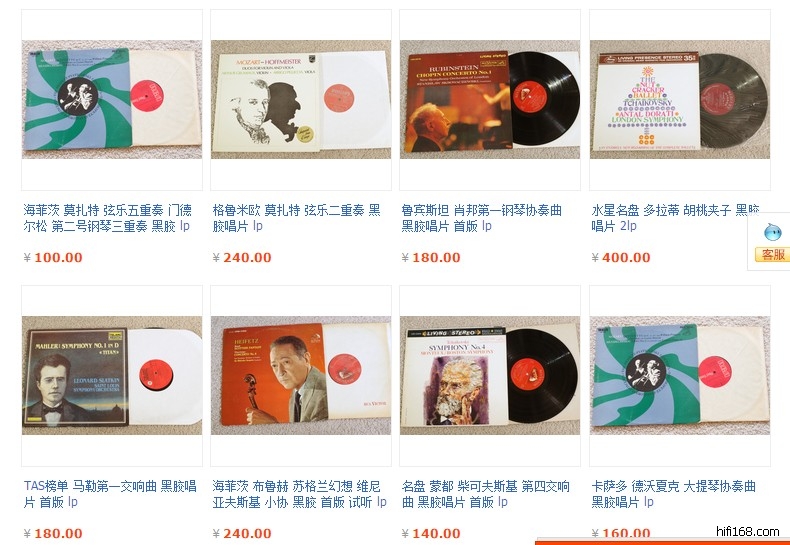790x545 pixels.
Task: Open the Heifetz violin album thumbnail
Action: pos(301,375)
